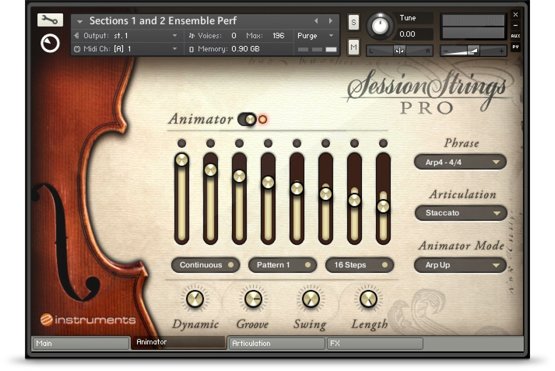The image size is (555, 371).
Task: Toggle the Animator on/off switch
Action: [247, 120]
